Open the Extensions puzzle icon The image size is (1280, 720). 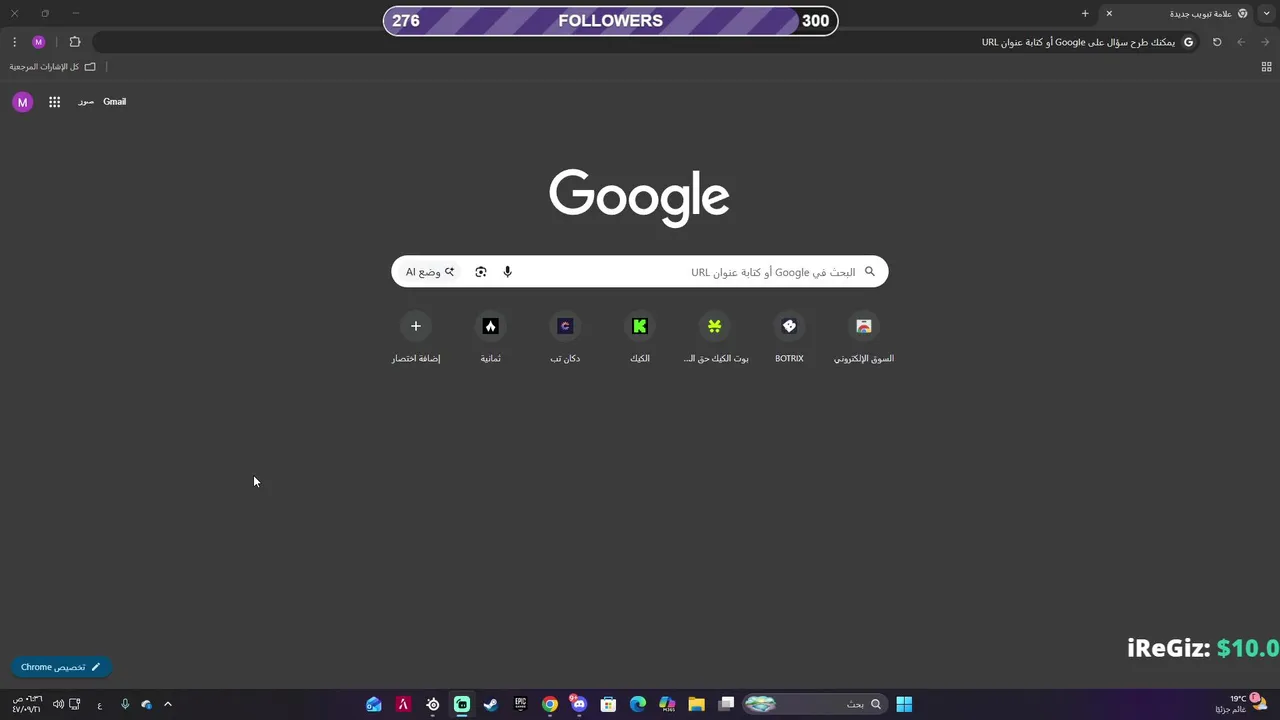pos(75,42)
